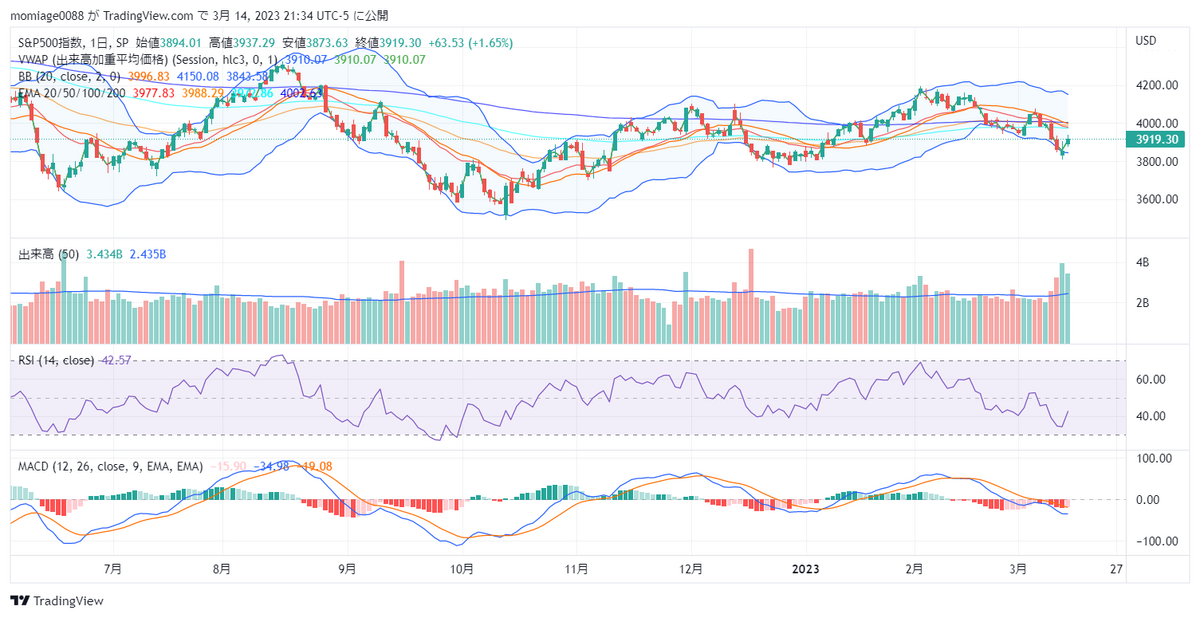Click the EMA 50 value 3988.29
This screenshot has width=1200, height=618.
coord(203,93)
